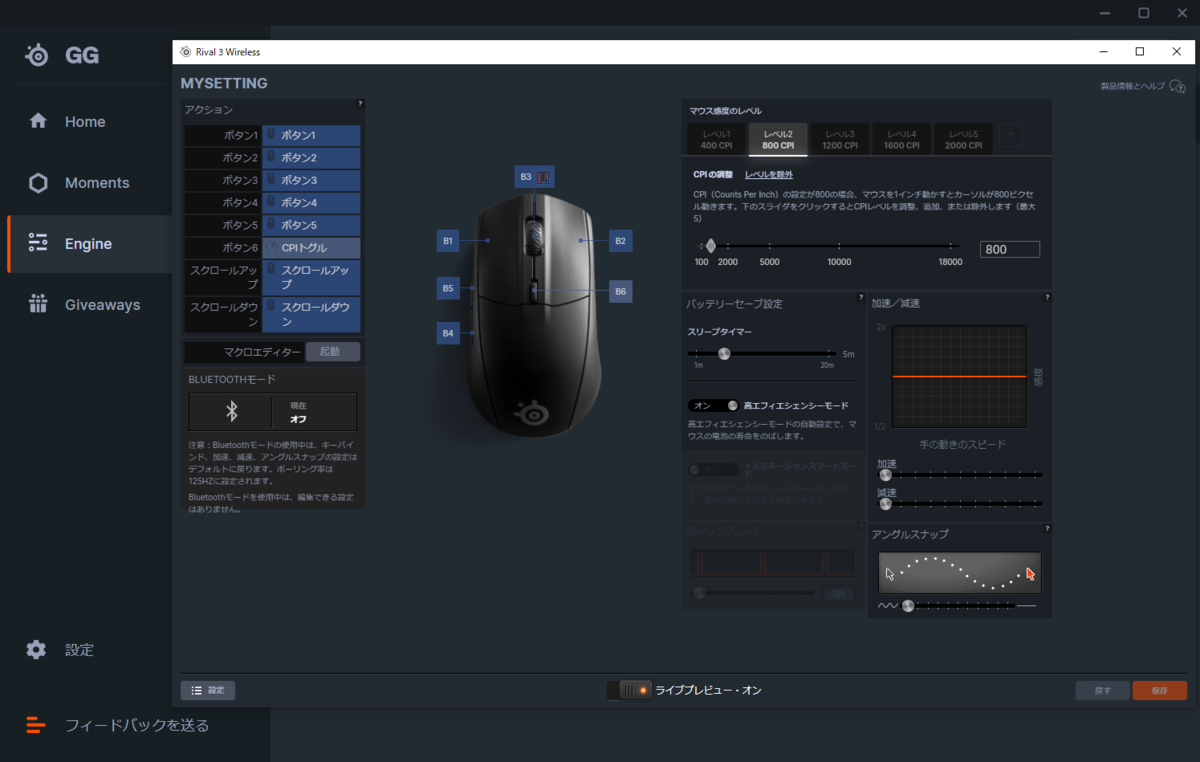Viewport: 1200px width, 762px height.
Task: Click the Bluetooth symbol icon
Action: coord(231,411)
